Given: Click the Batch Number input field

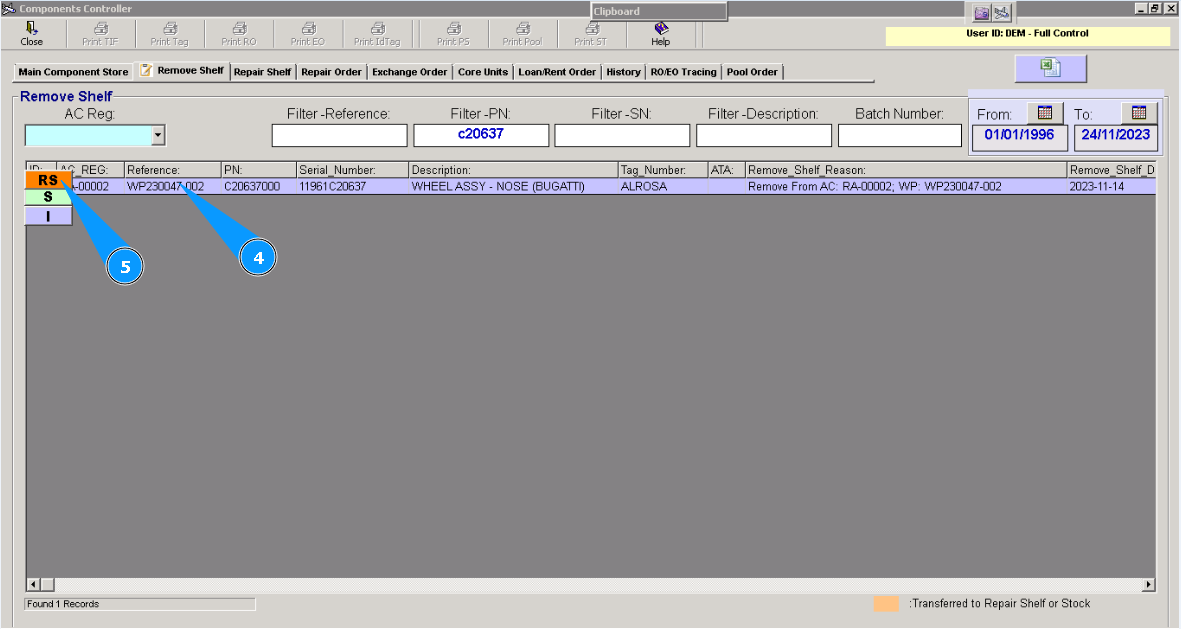Looking at the screenshot, I should point(900,136).
